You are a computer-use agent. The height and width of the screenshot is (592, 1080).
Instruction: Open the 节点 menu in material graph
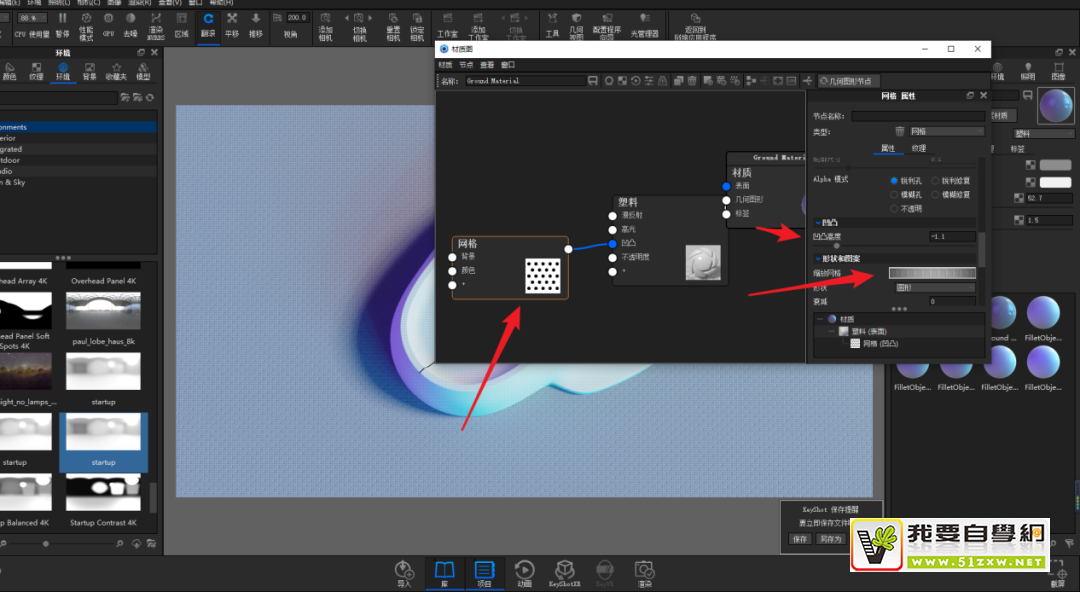pyautogui.click(x=466, y=64)
